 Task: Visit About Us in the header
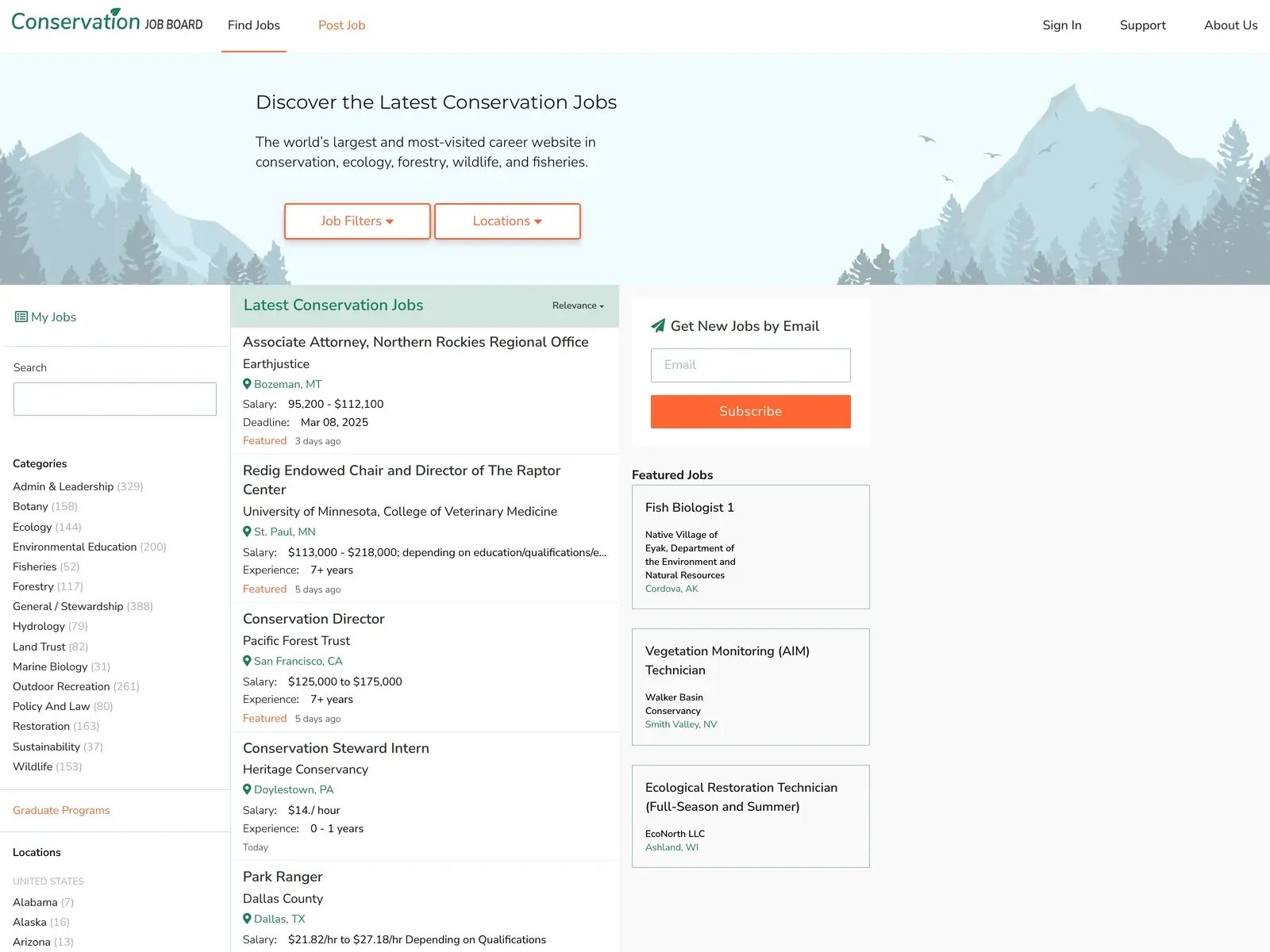point(1231,25)
